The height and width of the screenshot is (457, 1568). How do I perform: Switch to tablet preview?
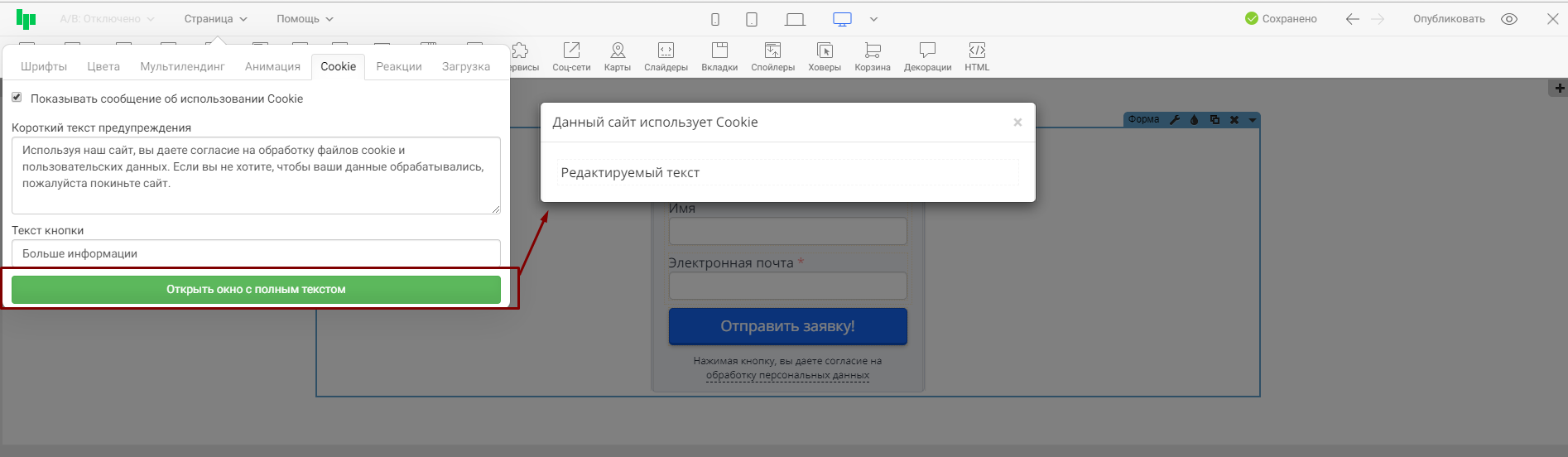click(x=752, y=19)
